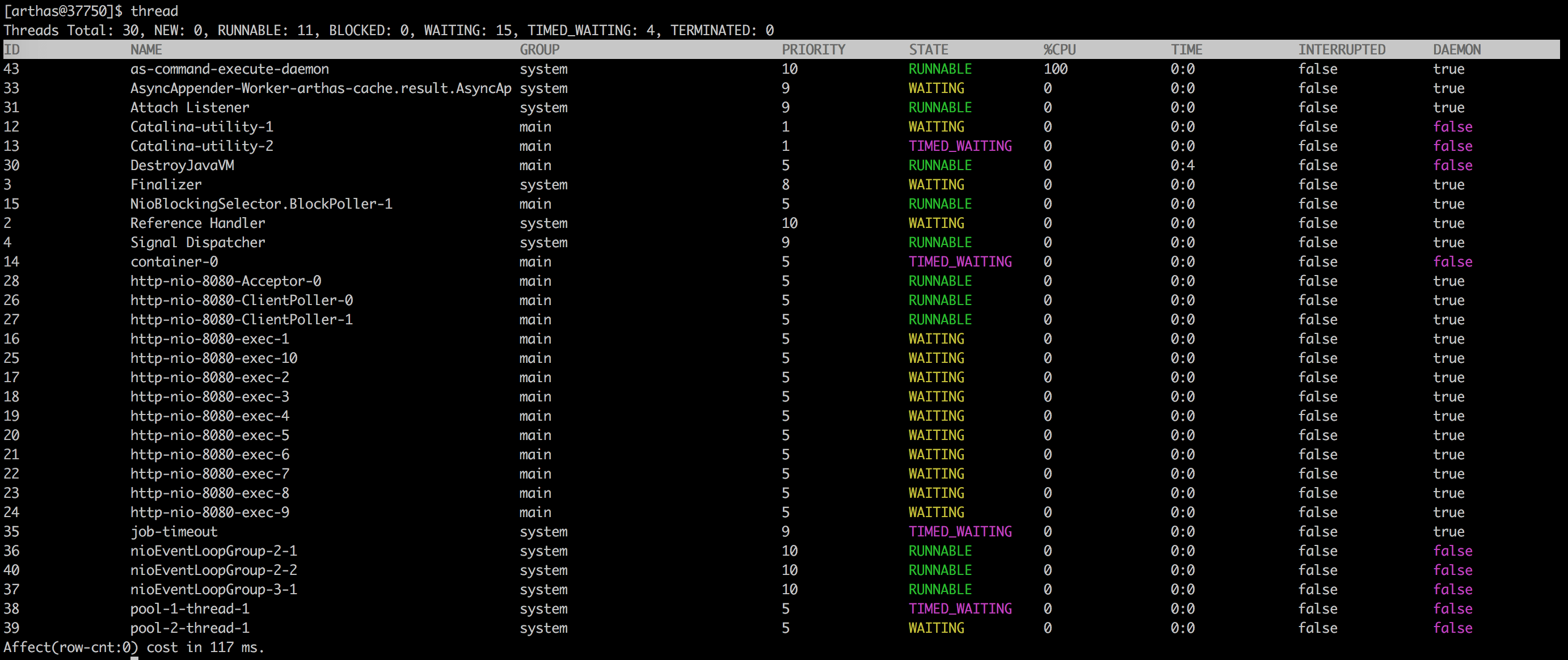The width and height of the screenshot is (1568, 660).
Task: Click the INTERRUPTED column header
Action: pos(1342,49)
